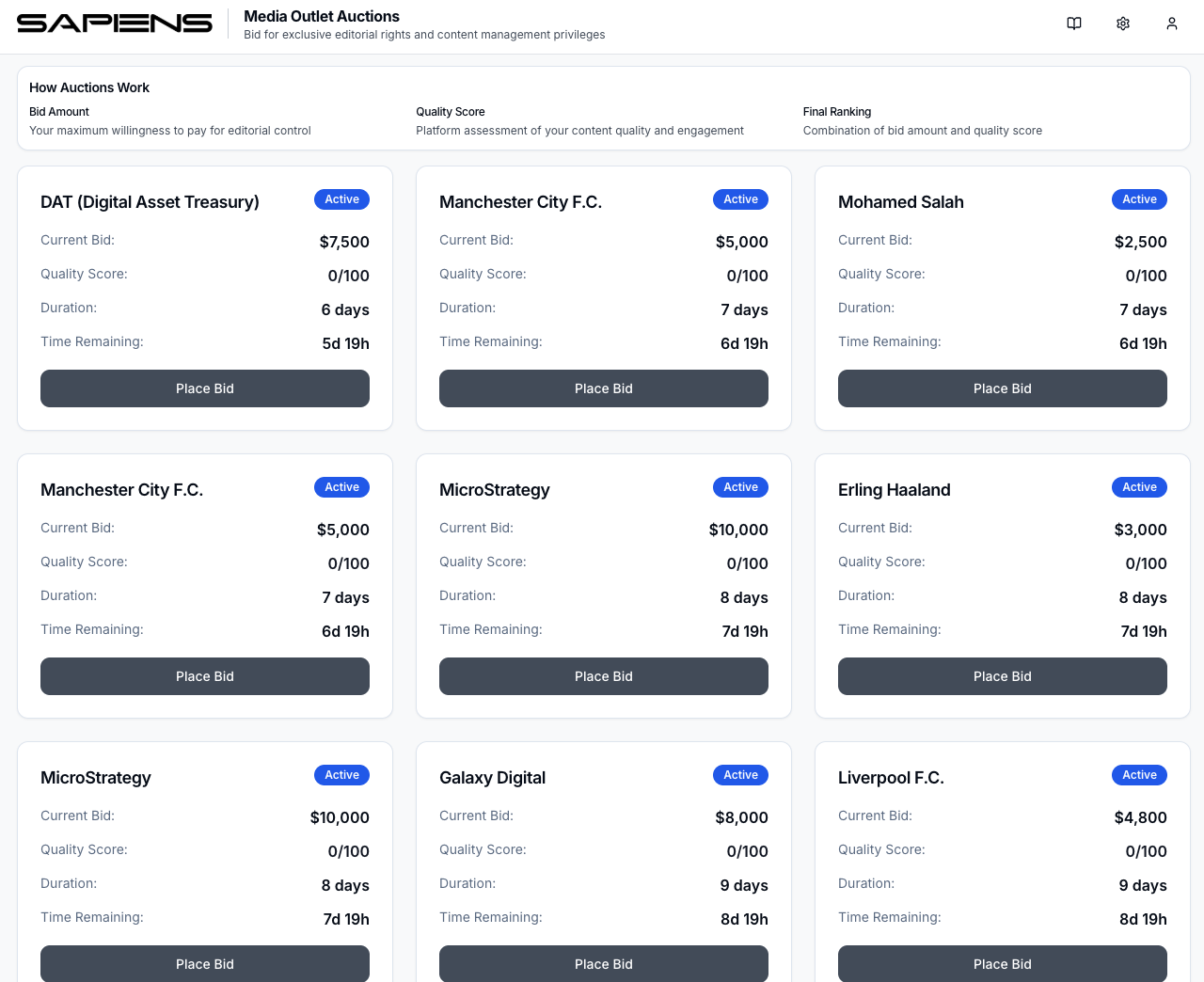Image resolution: width=1204 pixels, height=982 pixels.
Task: Click the Active badge on Galaxy Digital card
Action: point(740,775)
